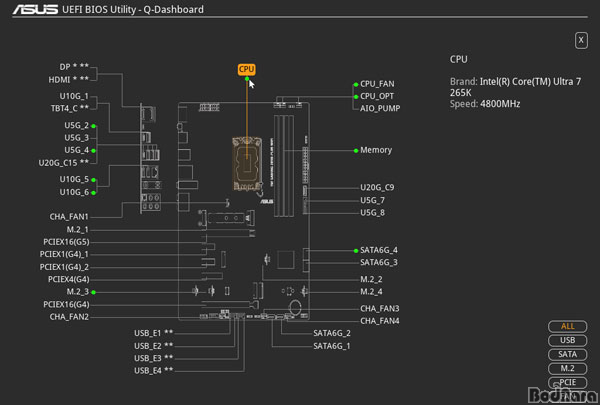Open the M.2_4 slot info
The width and height of the screenshot is (600, 405).
click(371, 292)
